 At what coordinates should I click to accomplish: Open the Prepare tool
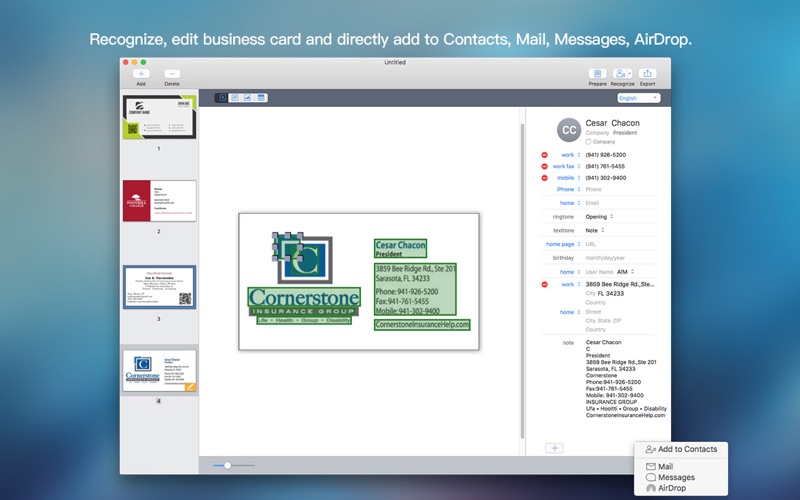[x=597, y=74]
